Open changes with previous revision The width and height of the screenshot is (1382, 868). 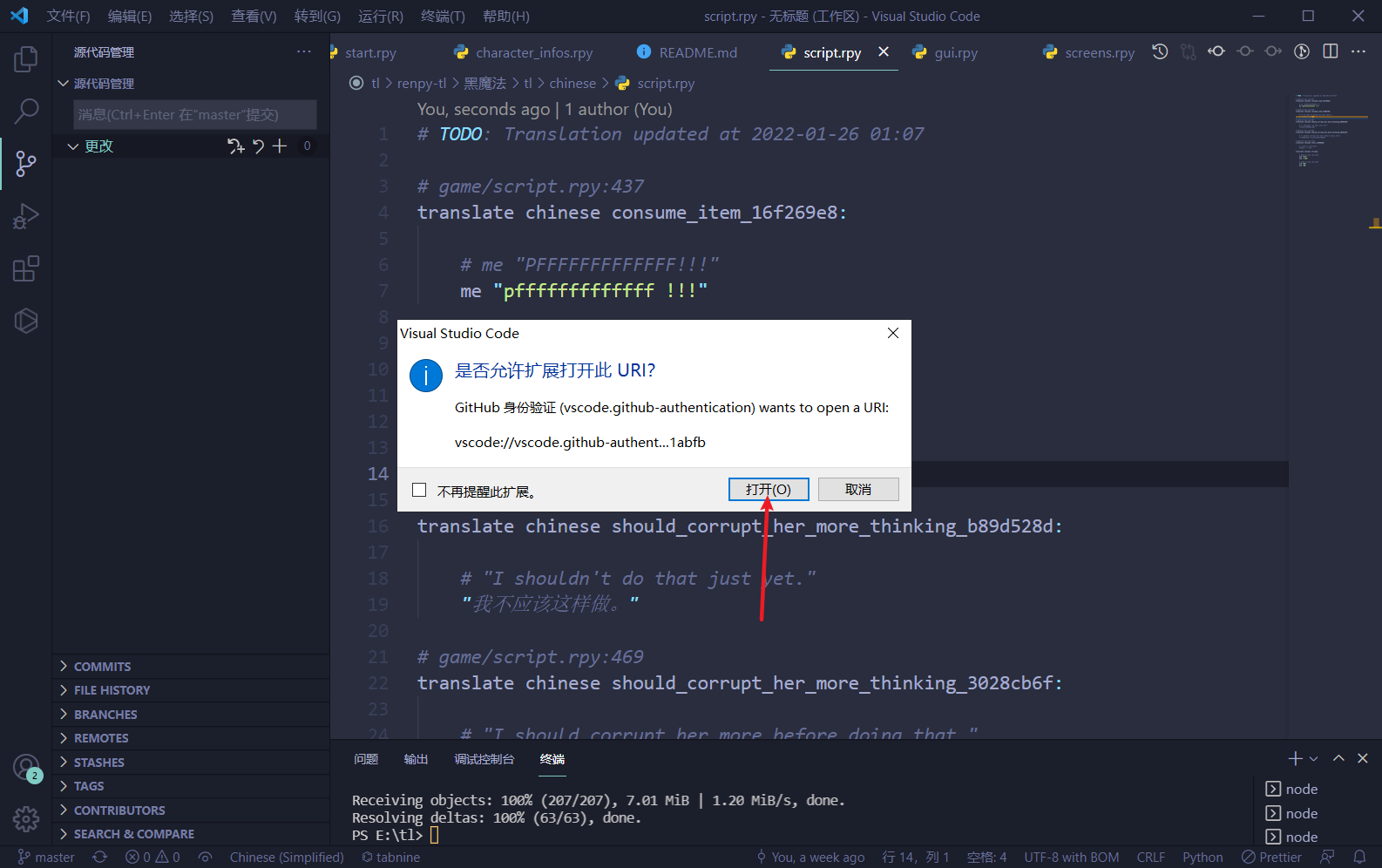coord(1216,51)
